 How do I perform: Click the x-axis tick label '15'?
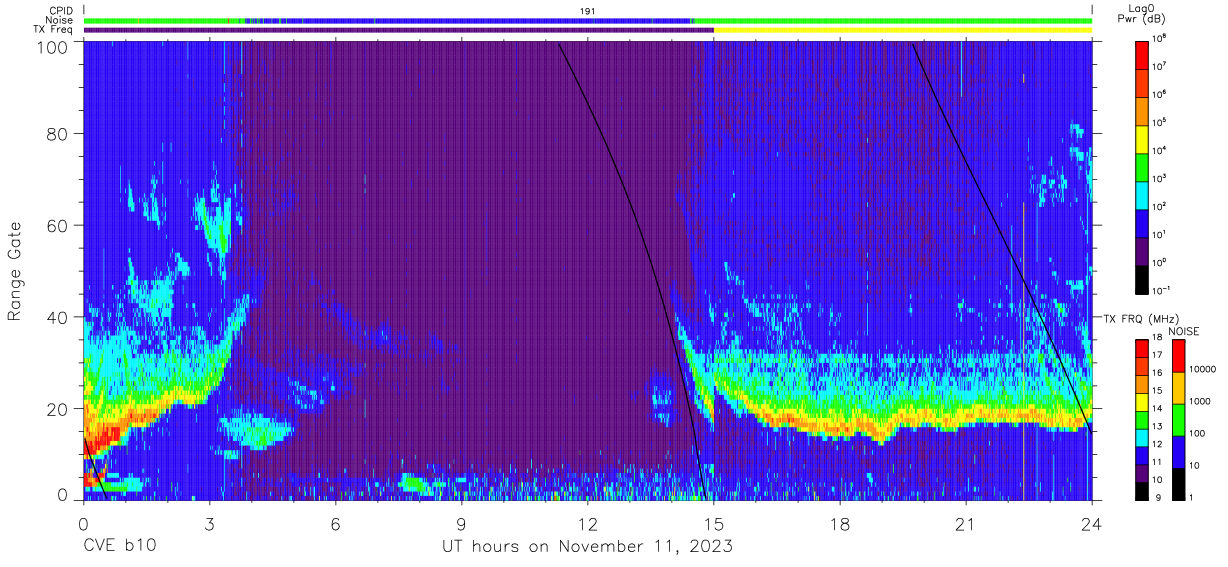(x=714, y=522)
